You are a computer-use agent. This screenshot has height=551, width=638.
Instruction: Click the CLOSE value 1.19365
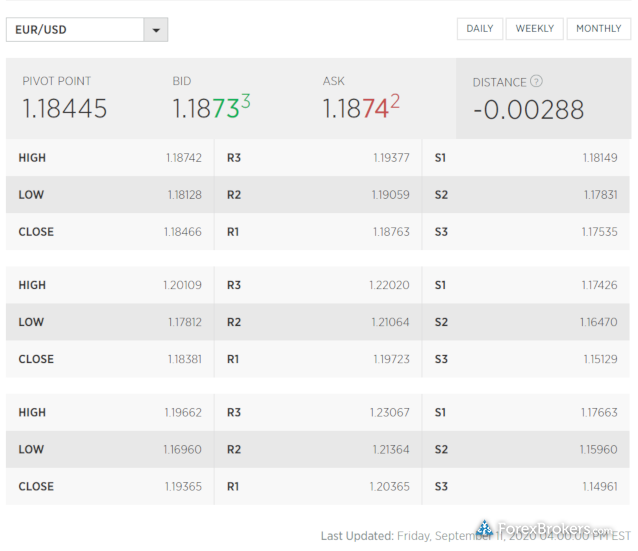(183, 486)
